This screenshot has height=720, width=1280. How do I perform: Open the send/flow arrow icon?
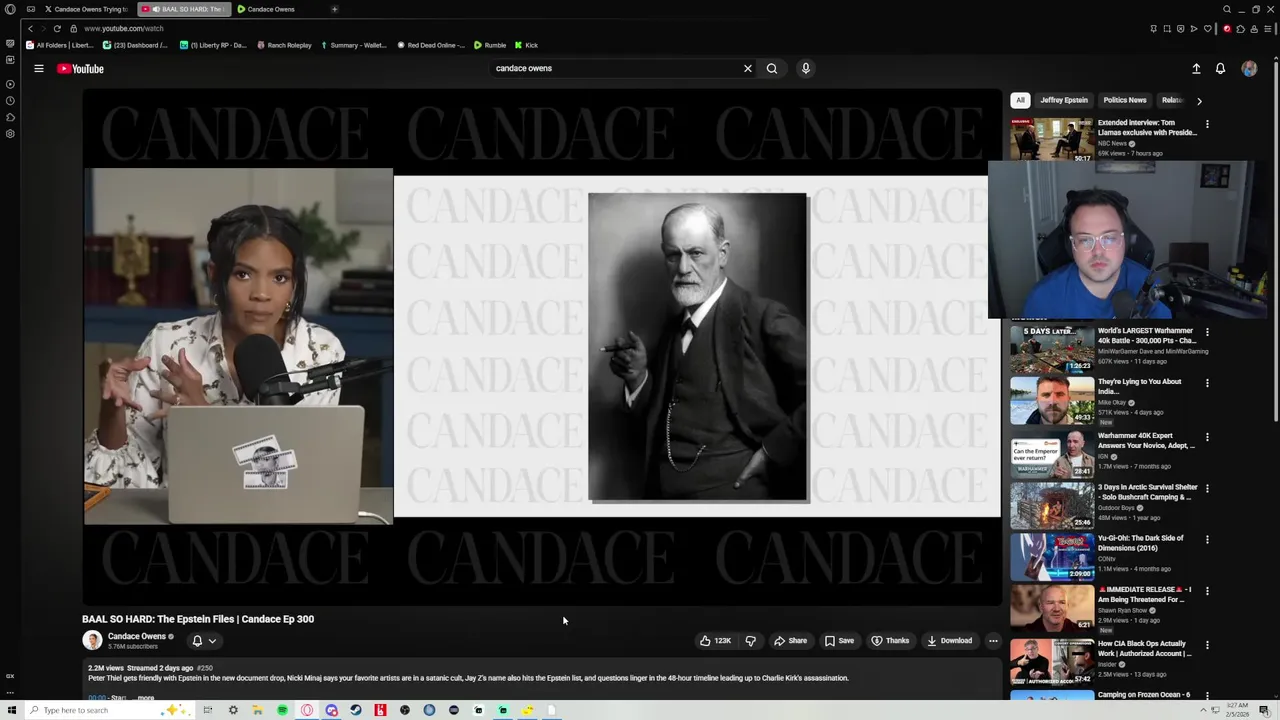click(x=1194, y=29)
